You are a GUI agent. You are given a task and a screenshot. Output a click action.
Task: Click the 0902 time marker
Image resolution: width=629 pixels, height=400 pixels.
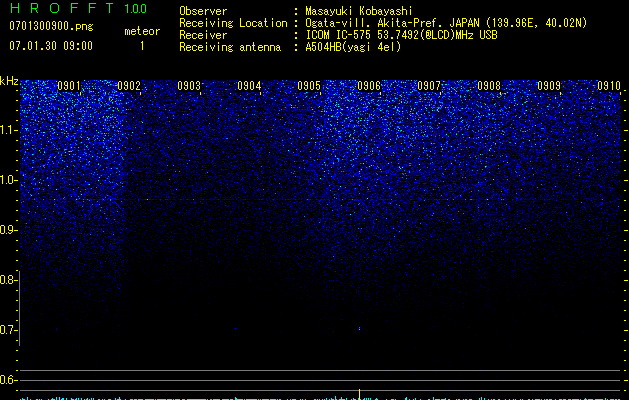[x=129, y=86]
